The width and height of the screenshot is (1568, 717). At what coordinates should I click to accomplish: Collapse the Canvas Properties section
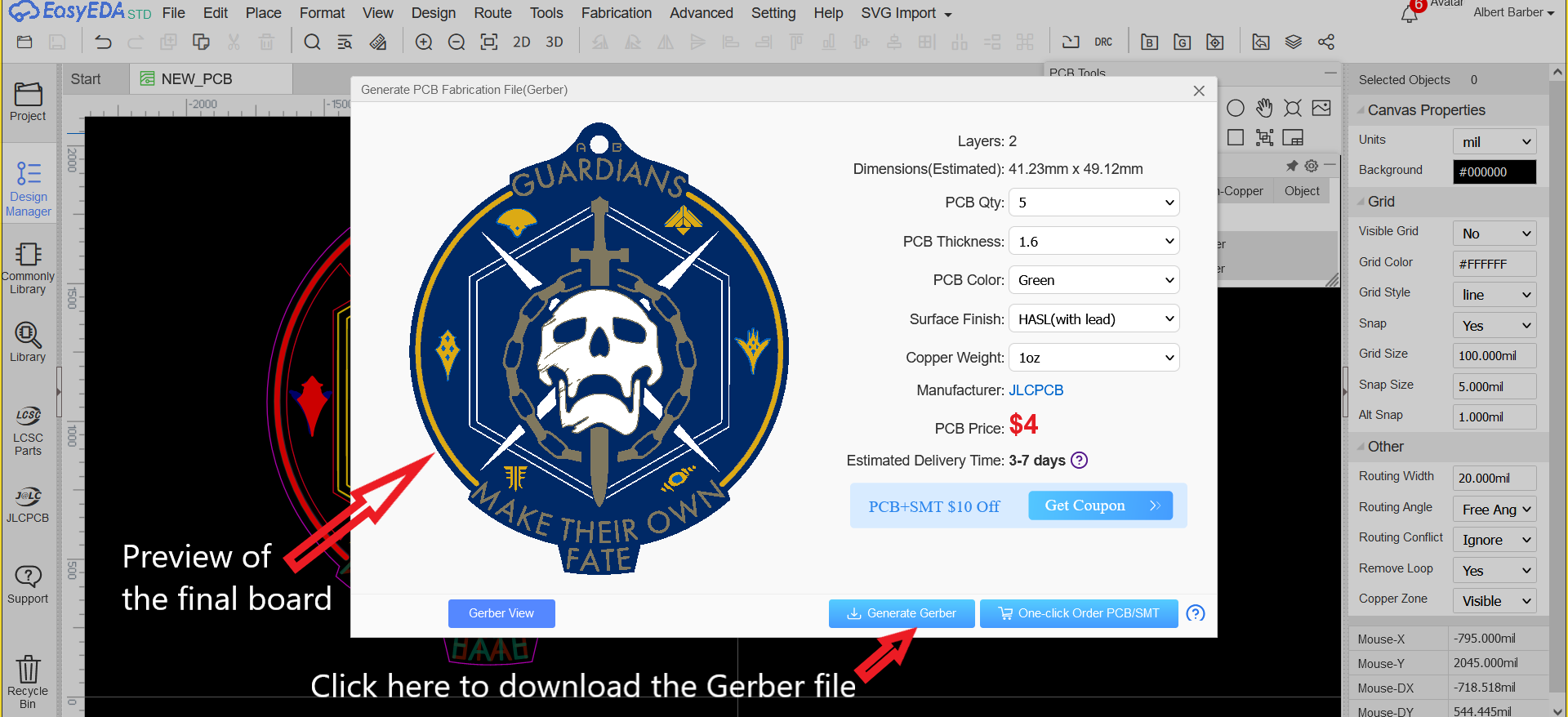click(x=1361, y=110)
